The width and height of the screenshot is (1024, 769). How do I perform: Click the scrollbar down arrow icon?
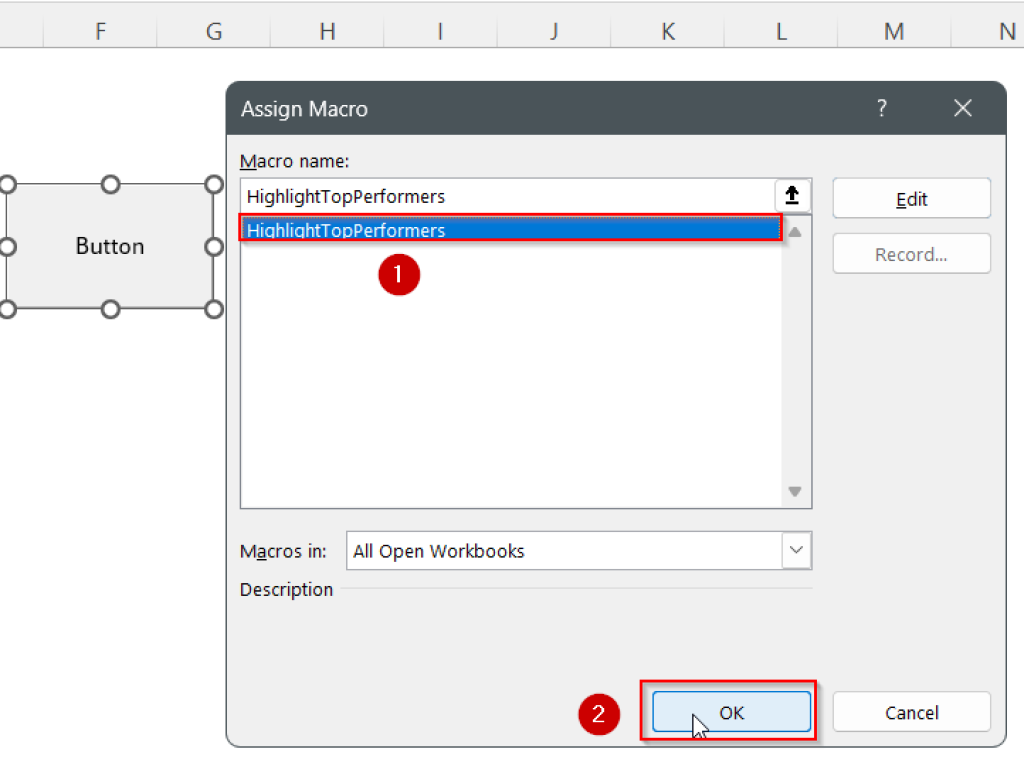pos(795,491)
